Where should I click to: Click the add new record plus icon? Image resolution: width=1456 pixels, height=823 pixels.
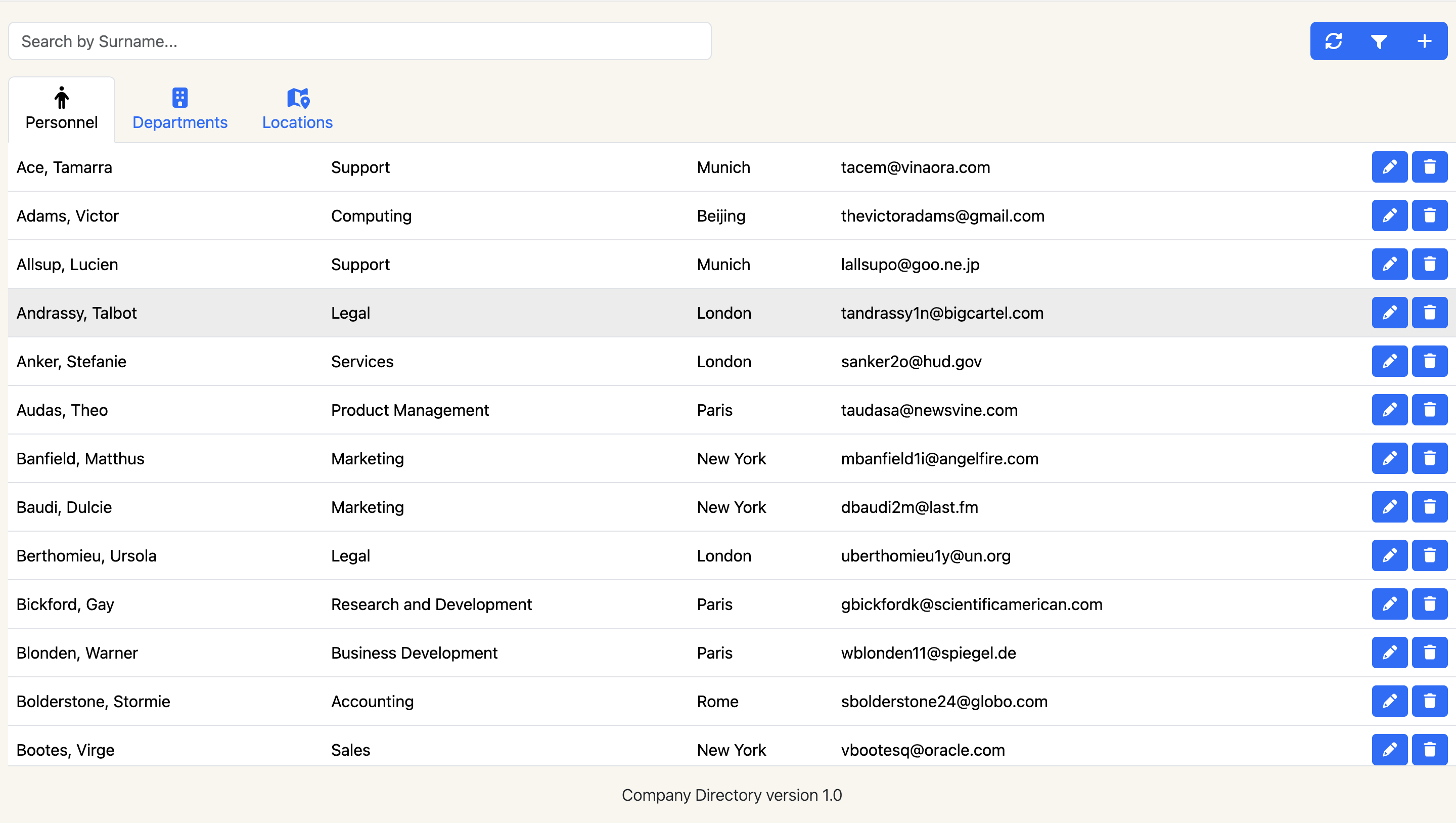coord(1424,41)
